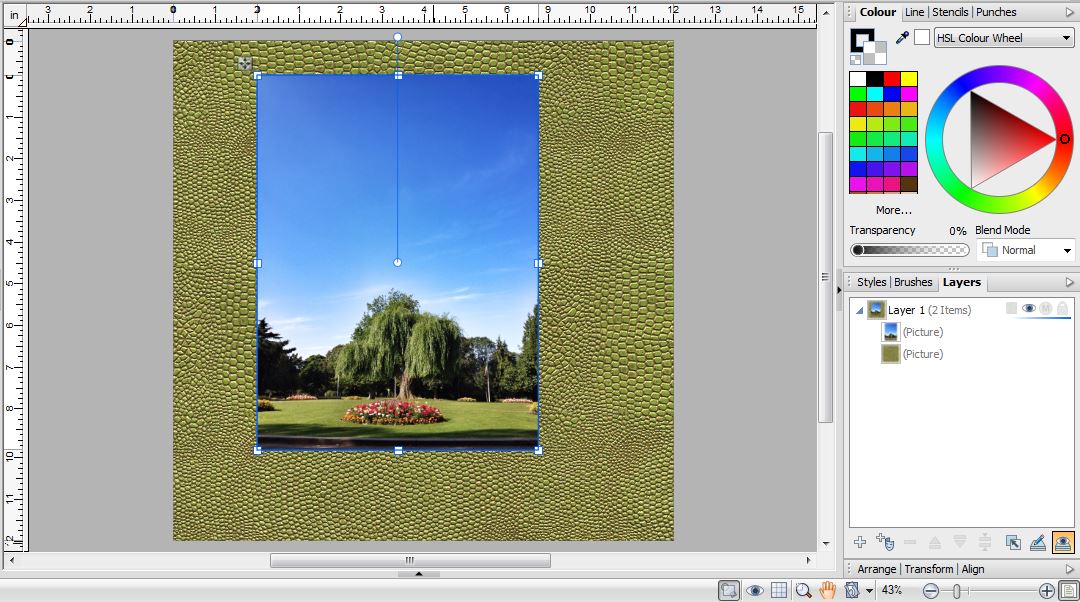1080x602 pixels.
Task: Pick the colour eyedropper tool
Action: point(902,38)
